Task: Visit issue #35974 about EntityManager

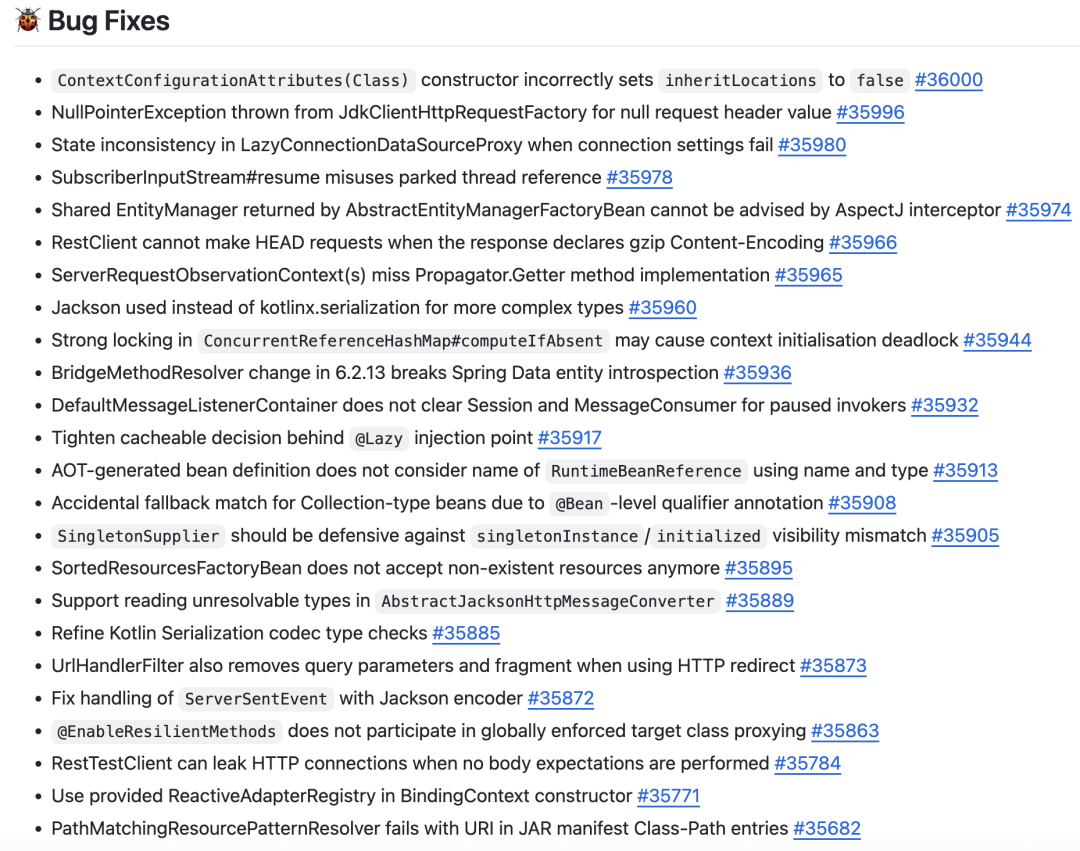Action: [1038, 210]
